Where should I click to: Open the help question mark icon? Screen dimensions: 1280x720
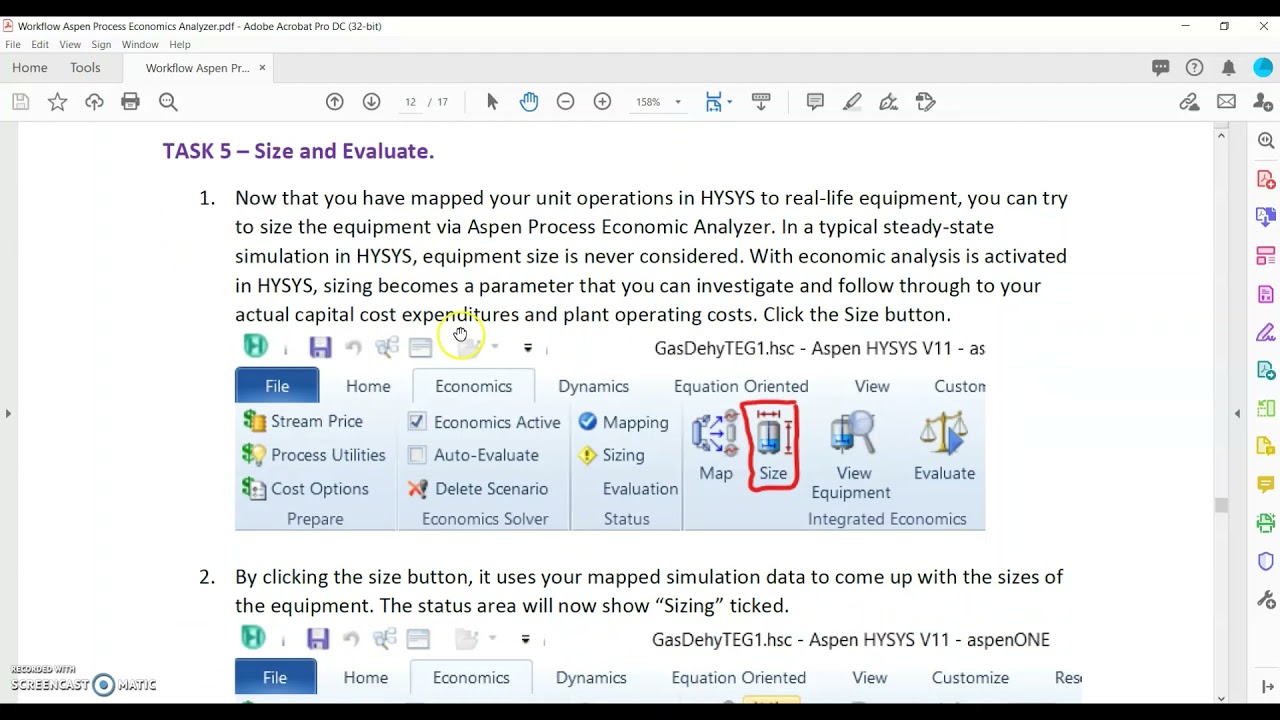1194,68
